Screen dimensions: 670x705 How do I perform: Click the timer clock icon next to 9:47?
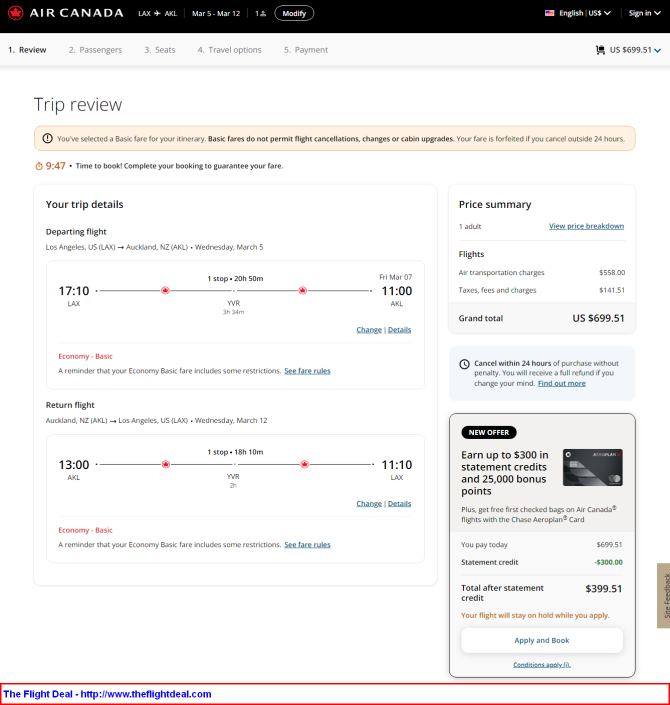point(39,166)
